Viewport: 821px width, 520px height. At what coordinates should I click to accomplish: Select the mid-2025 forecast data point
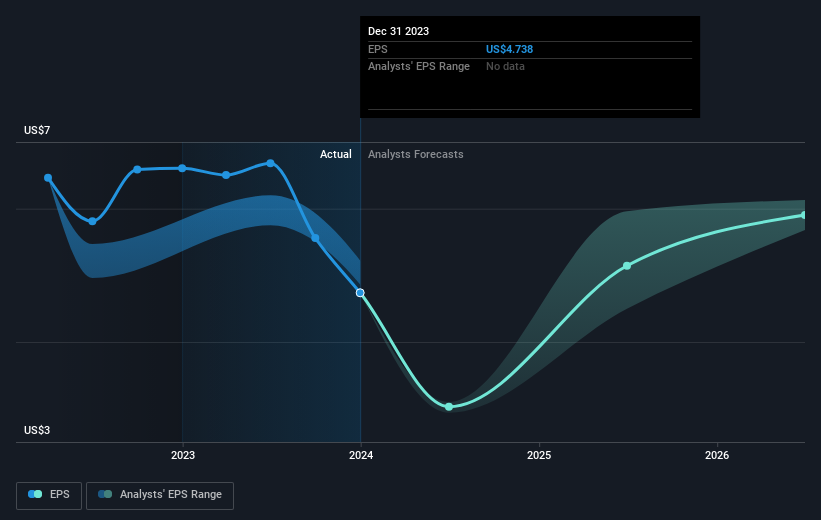tap(627, 266)
